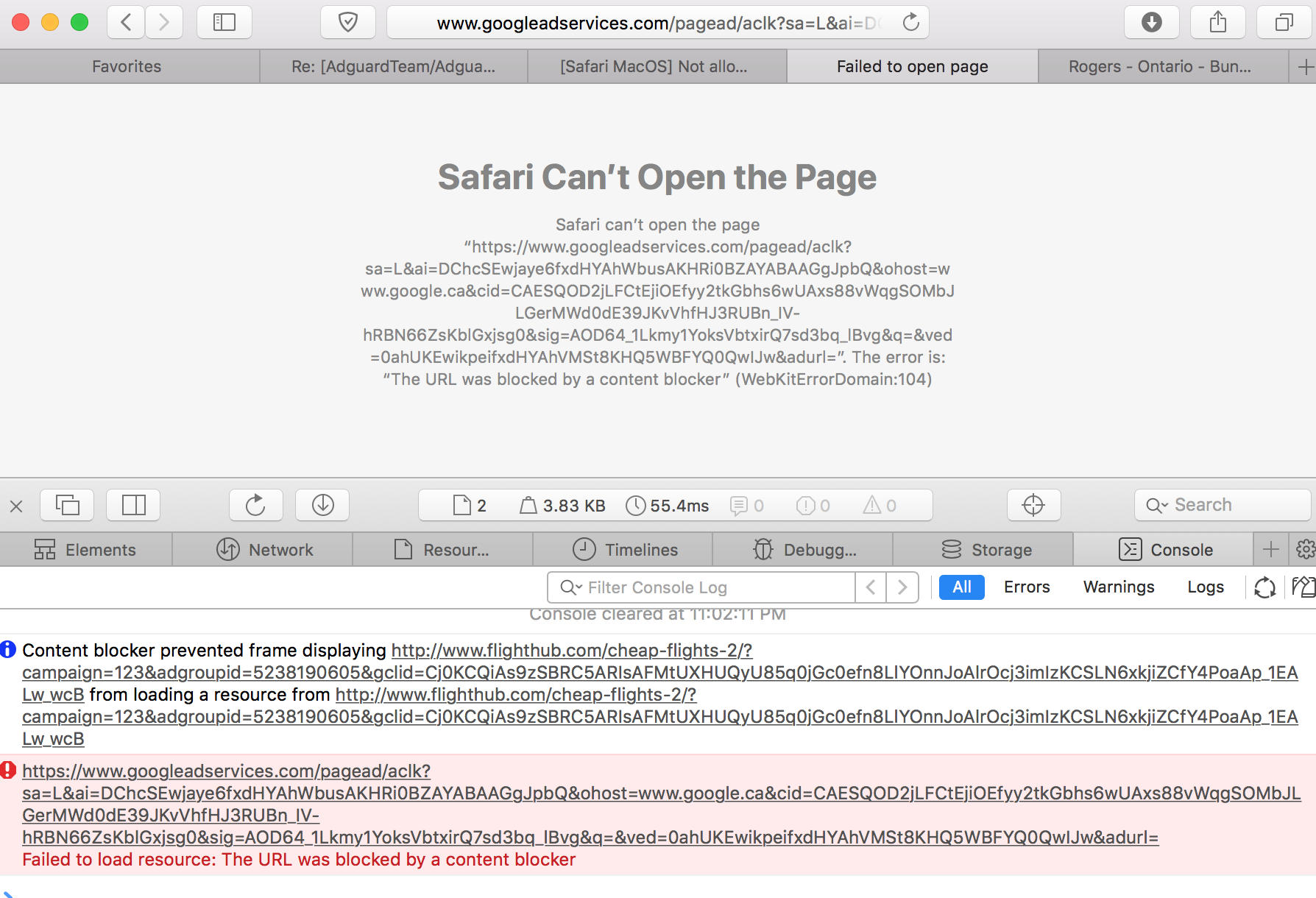Viewport: 1316px width, 898px height.
Task: Click the resource count dashboard item
Action: point(470,506)
